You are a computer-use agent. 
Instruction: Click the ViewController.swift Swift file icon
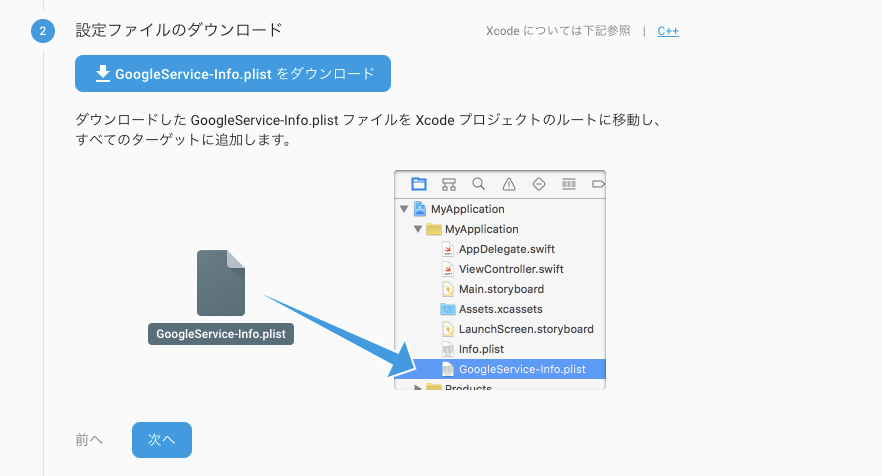[x=448, y=269]
